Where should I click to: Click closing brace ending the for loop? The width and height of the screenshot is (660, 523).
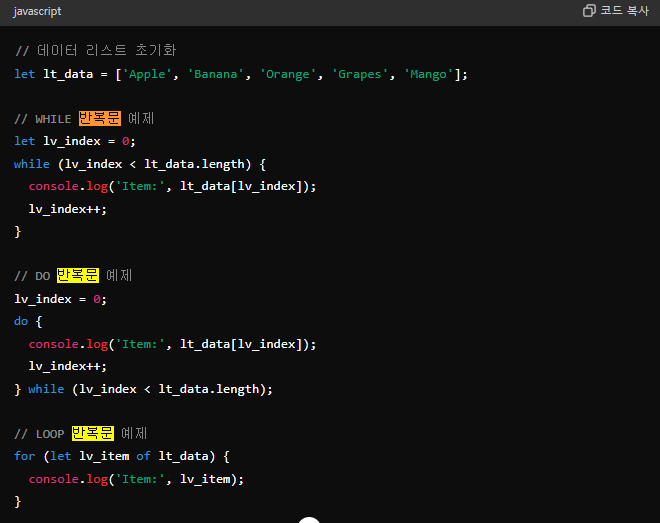coord(18,502)
